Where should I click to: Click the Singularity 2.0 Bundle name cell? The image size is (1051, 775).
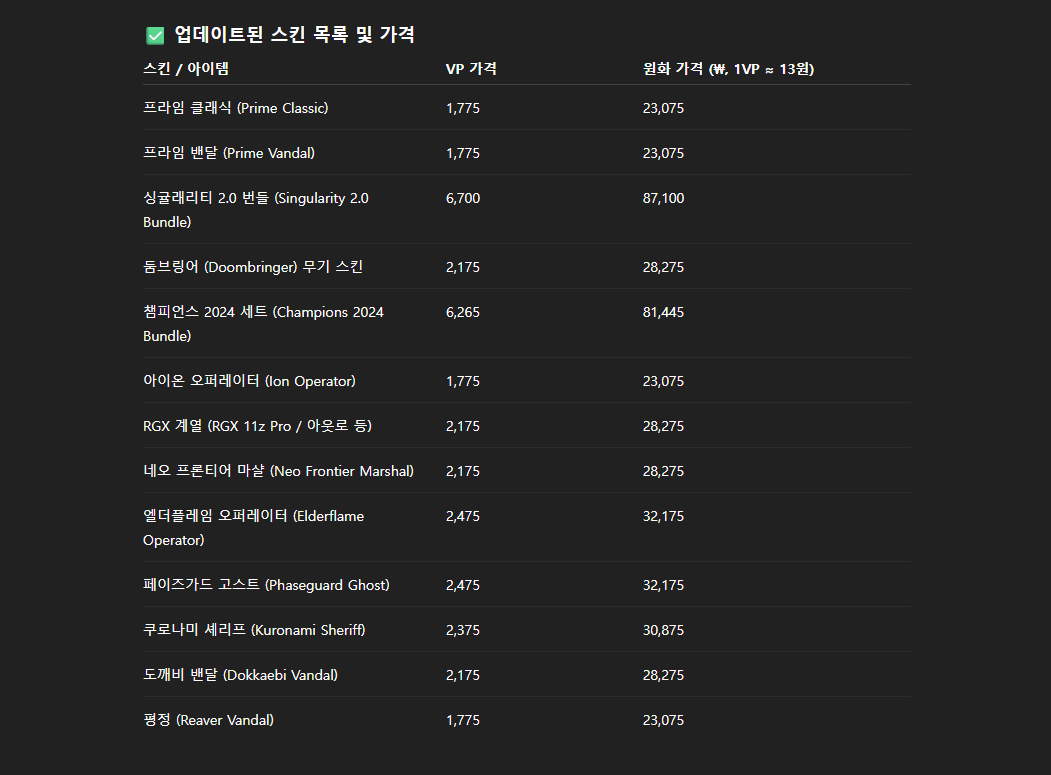(255, 210)
